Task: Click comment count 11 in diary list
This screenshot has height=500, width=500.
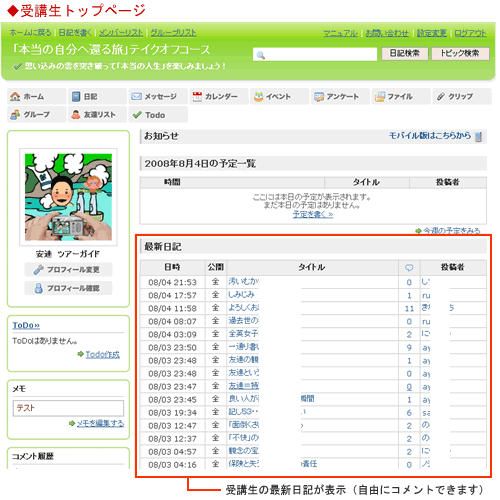Action: pyautogui.click(x=409, y=309)
